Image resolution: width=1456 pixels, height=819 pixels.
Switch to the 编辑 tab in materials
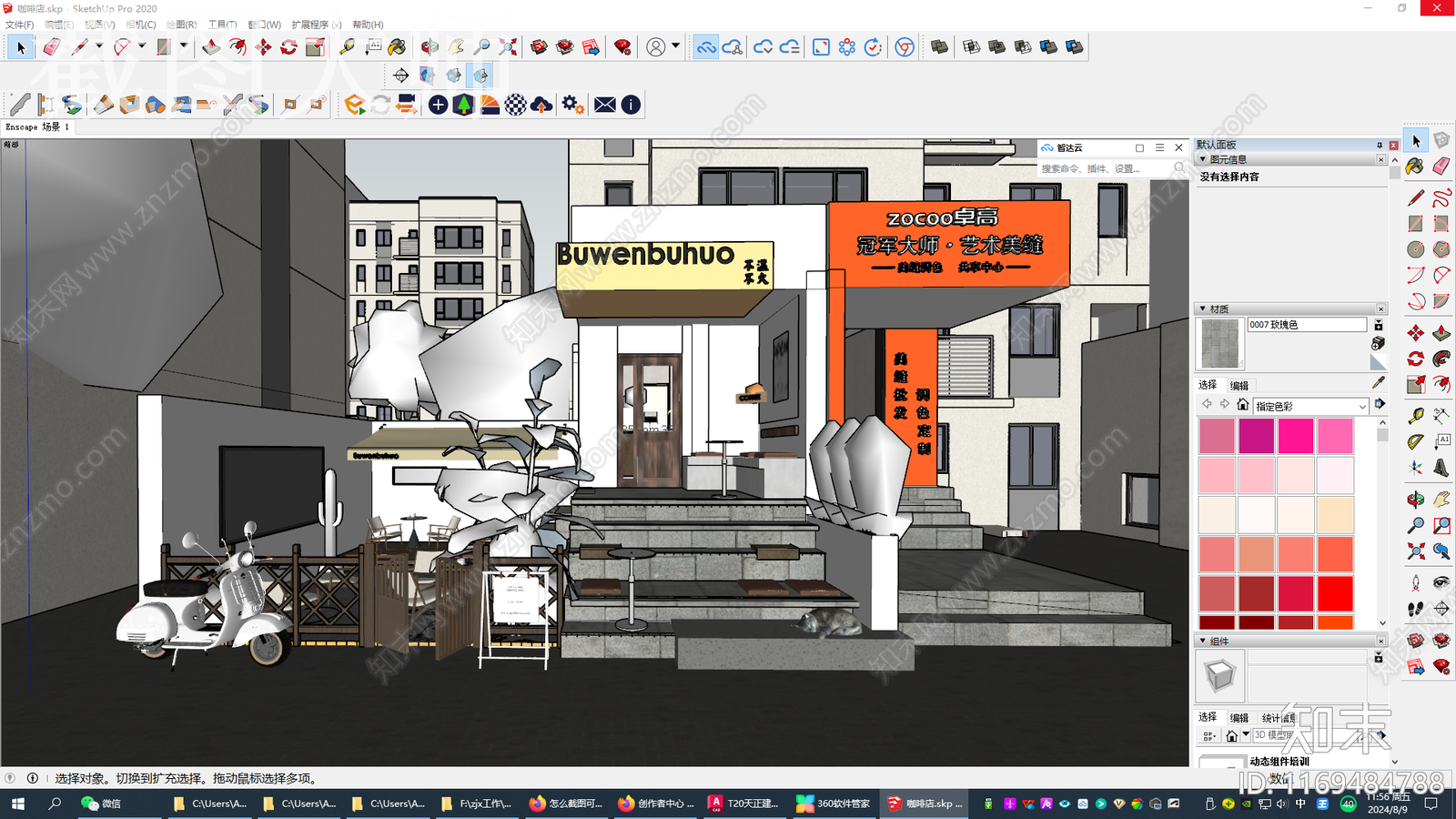[1239, 386]
